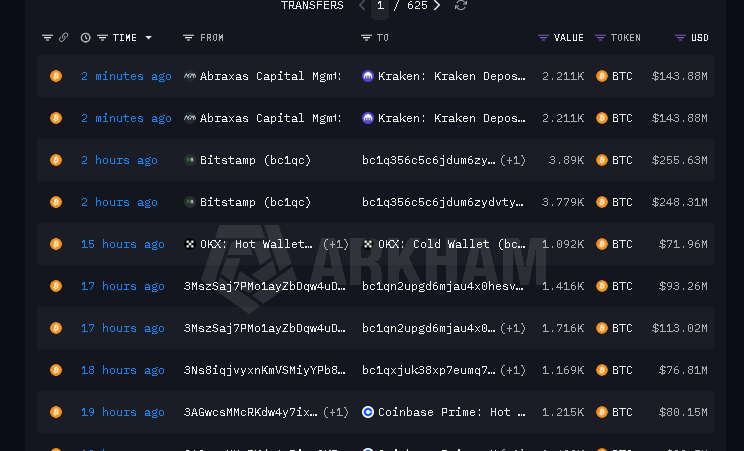Screen dimensions: 744x451
Task: Open the TIME column filter
Action: pos(102,38)
